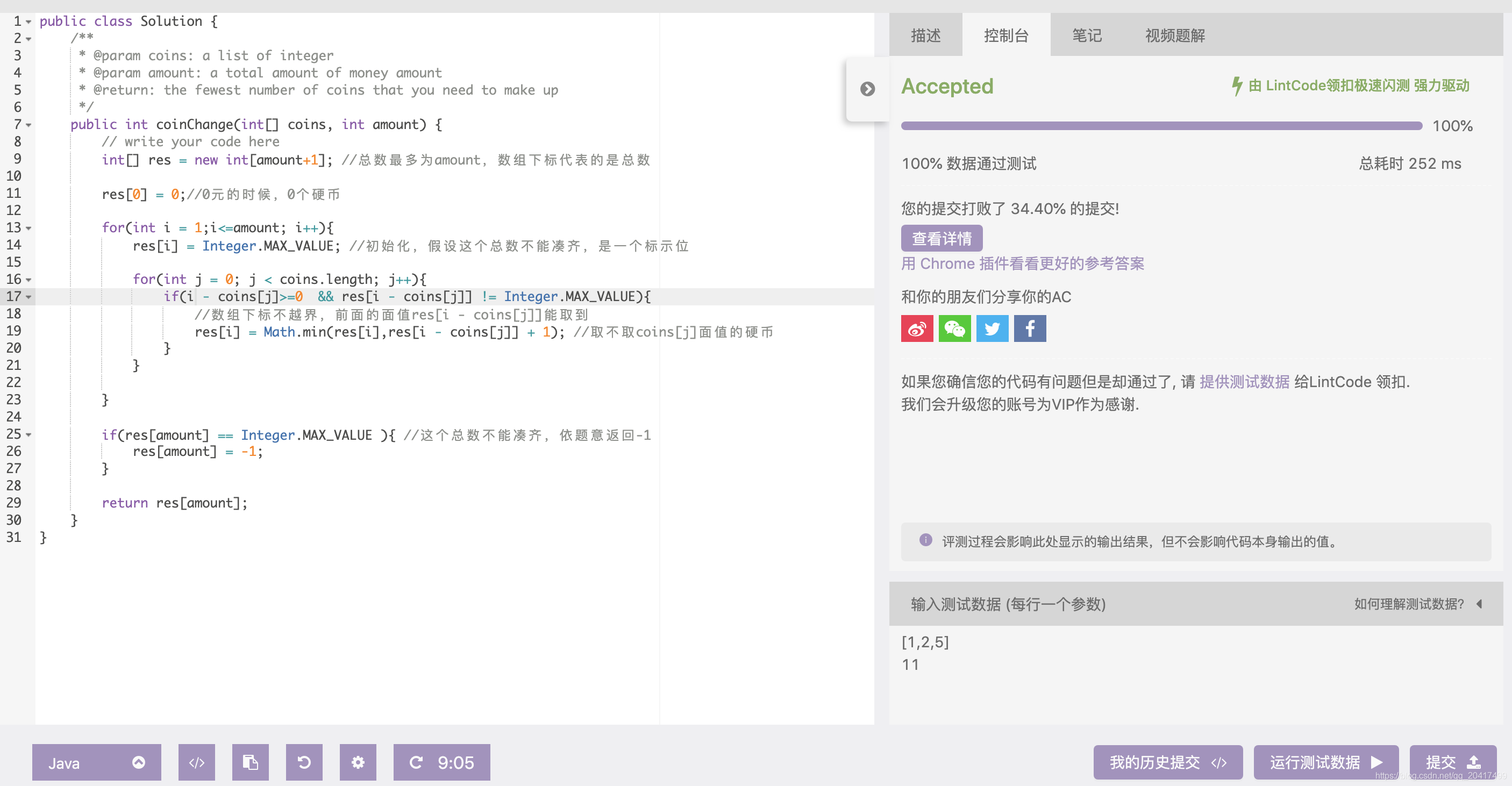Click the info icon in the notice

point(925,540)
